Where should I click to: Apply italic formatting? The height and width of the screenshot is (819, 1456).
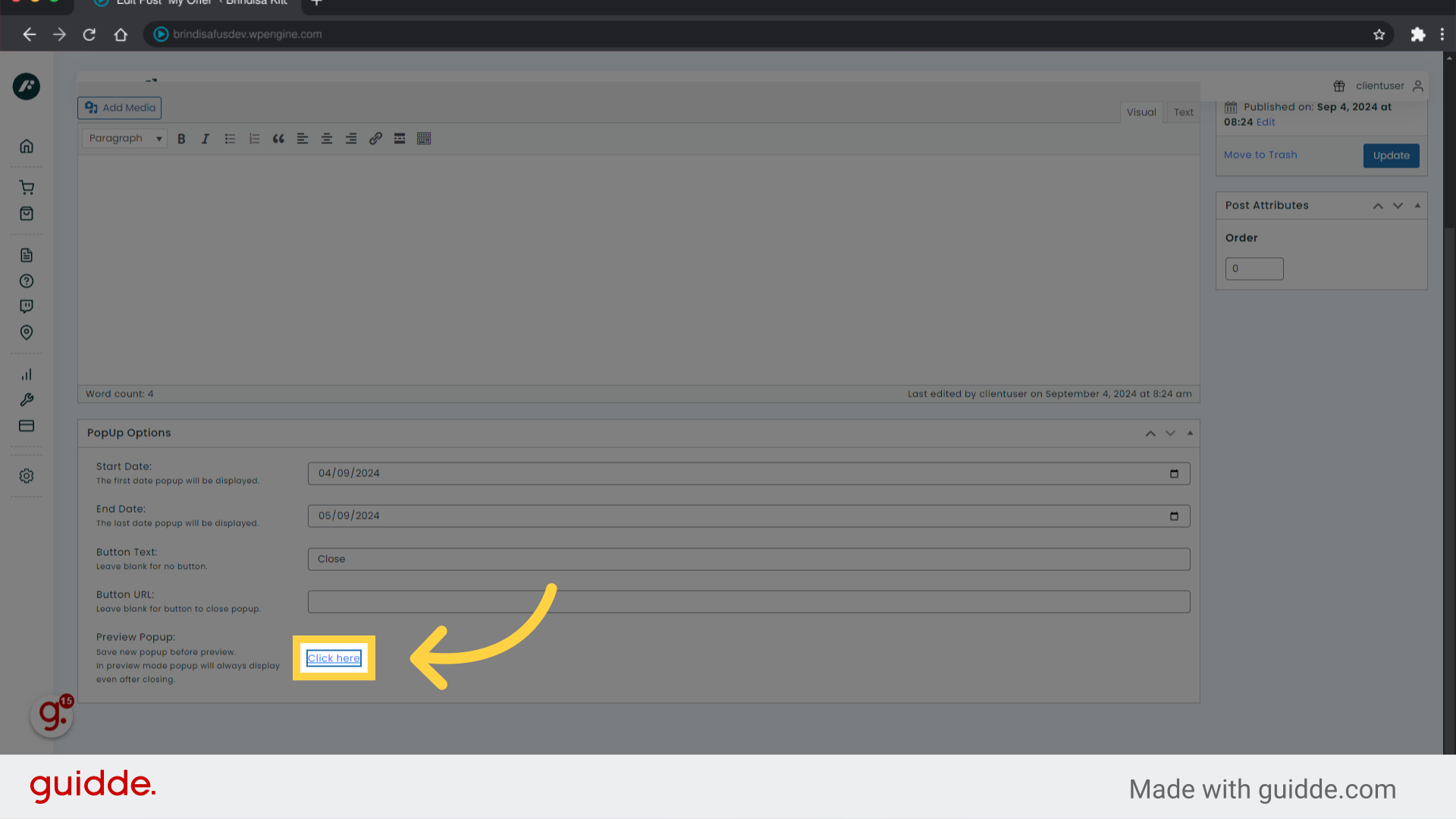click(x=206, y=138)
